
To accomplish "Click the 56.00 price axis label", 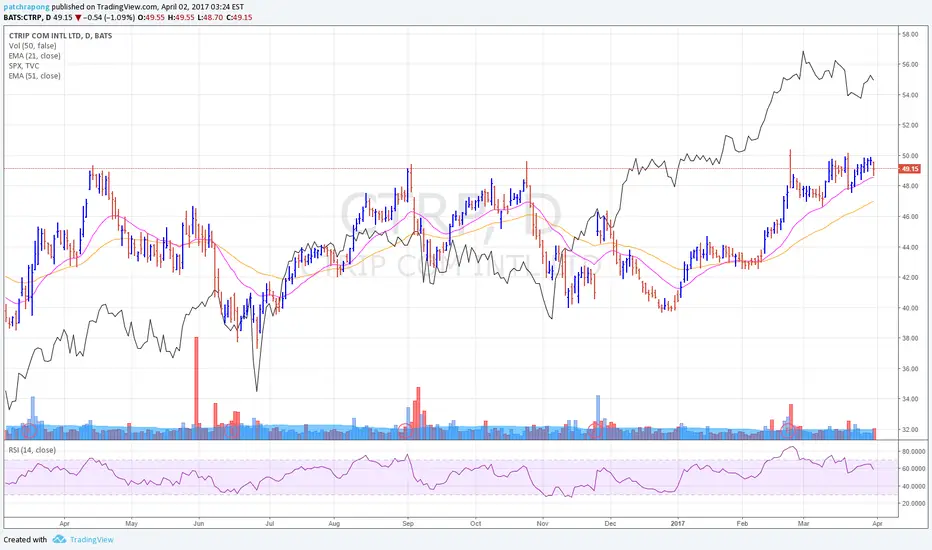I will (910, 65).
